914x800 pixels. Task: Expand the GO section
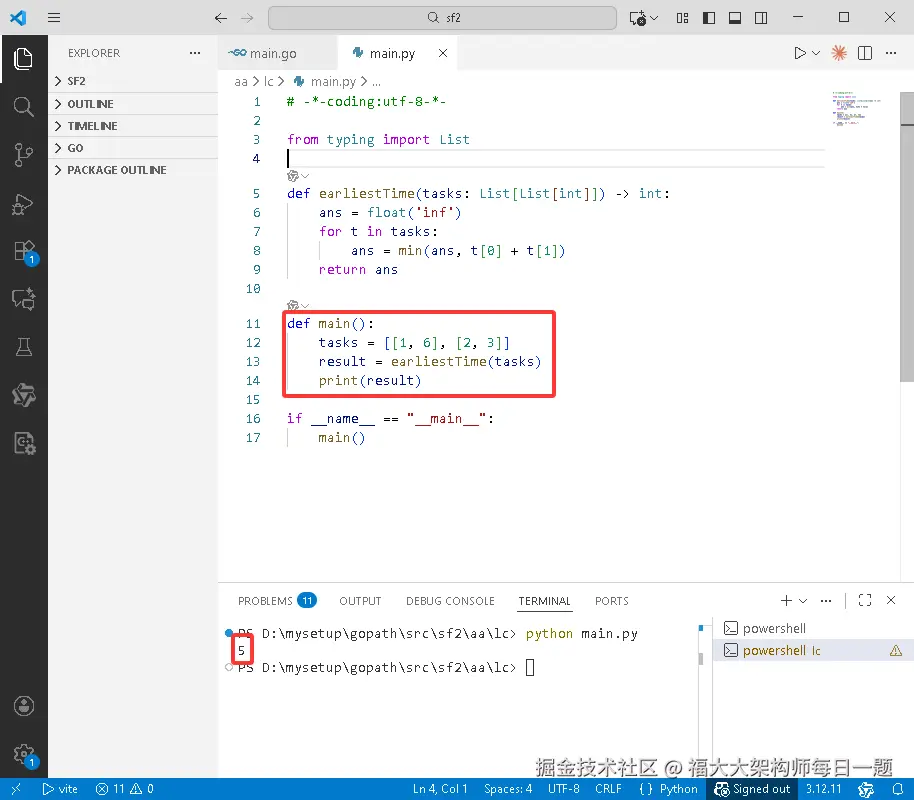134,148
